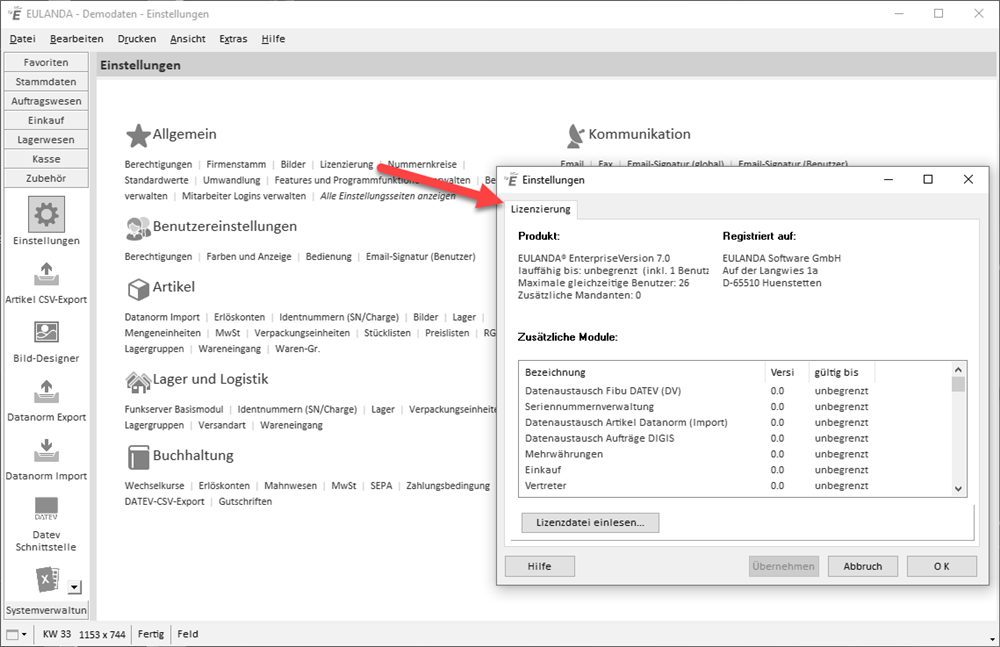Switch to the Stammdaten sidebar group
Image resolution: width=1000 pixels, height=647 pixels.
(46, 82)
